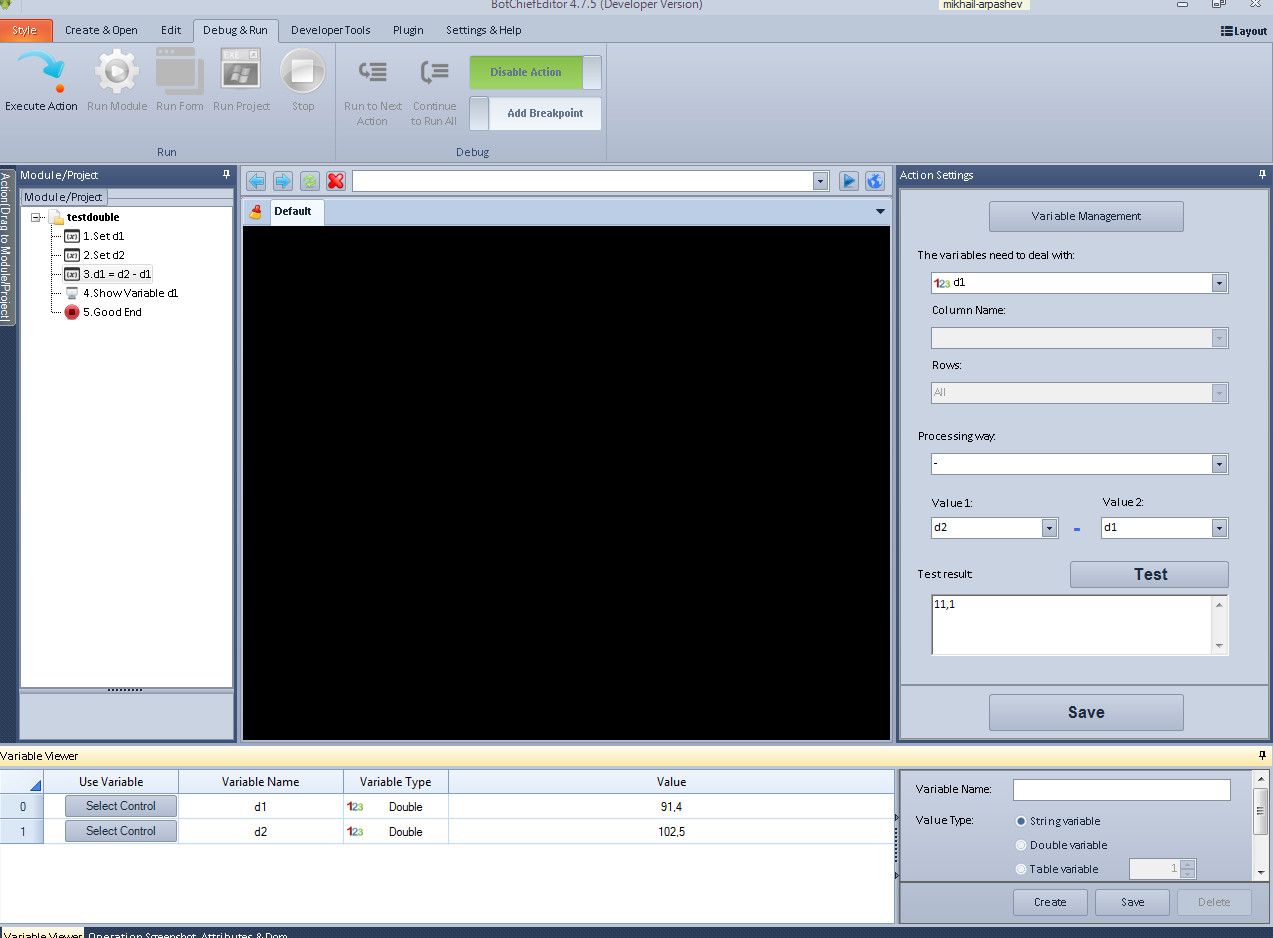Toggle the Add Breakpoint switch

(480, 113)
